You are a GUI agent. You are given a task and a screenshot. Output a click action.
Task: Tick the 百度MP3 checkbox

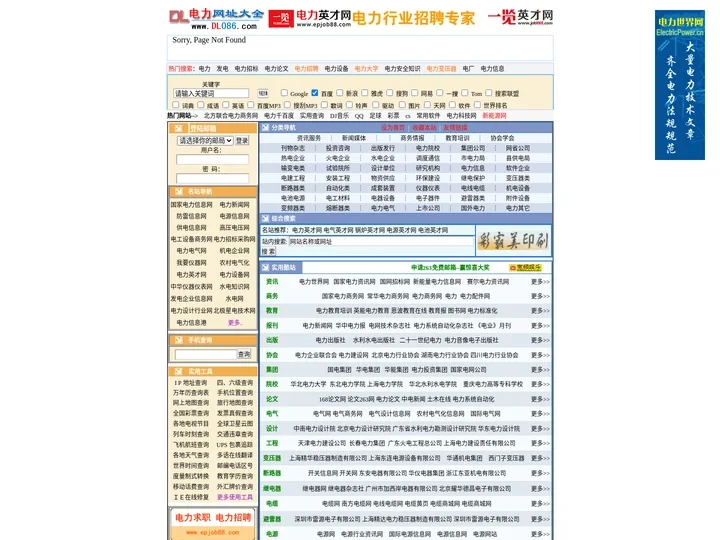pos(251,105)
